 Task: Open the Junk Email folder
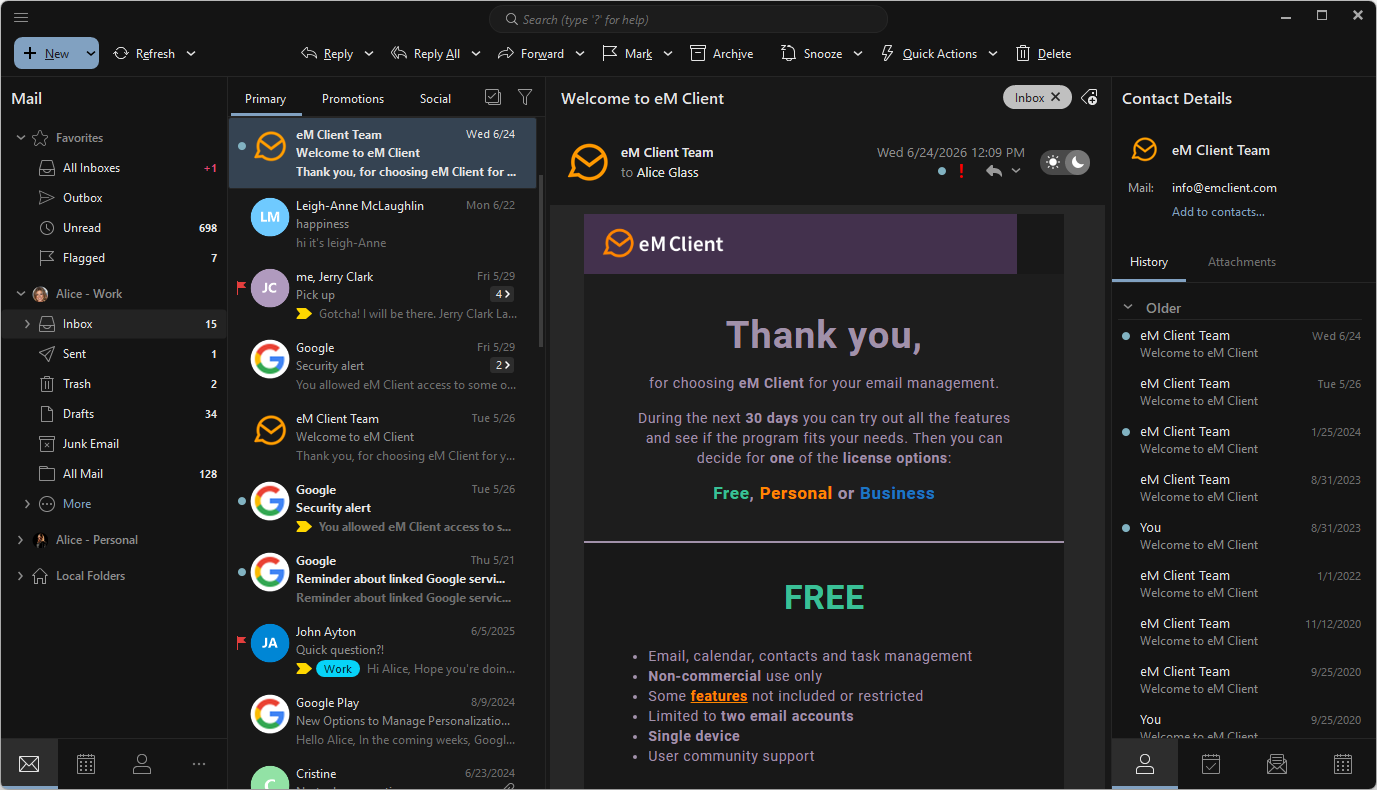[114, 444]
